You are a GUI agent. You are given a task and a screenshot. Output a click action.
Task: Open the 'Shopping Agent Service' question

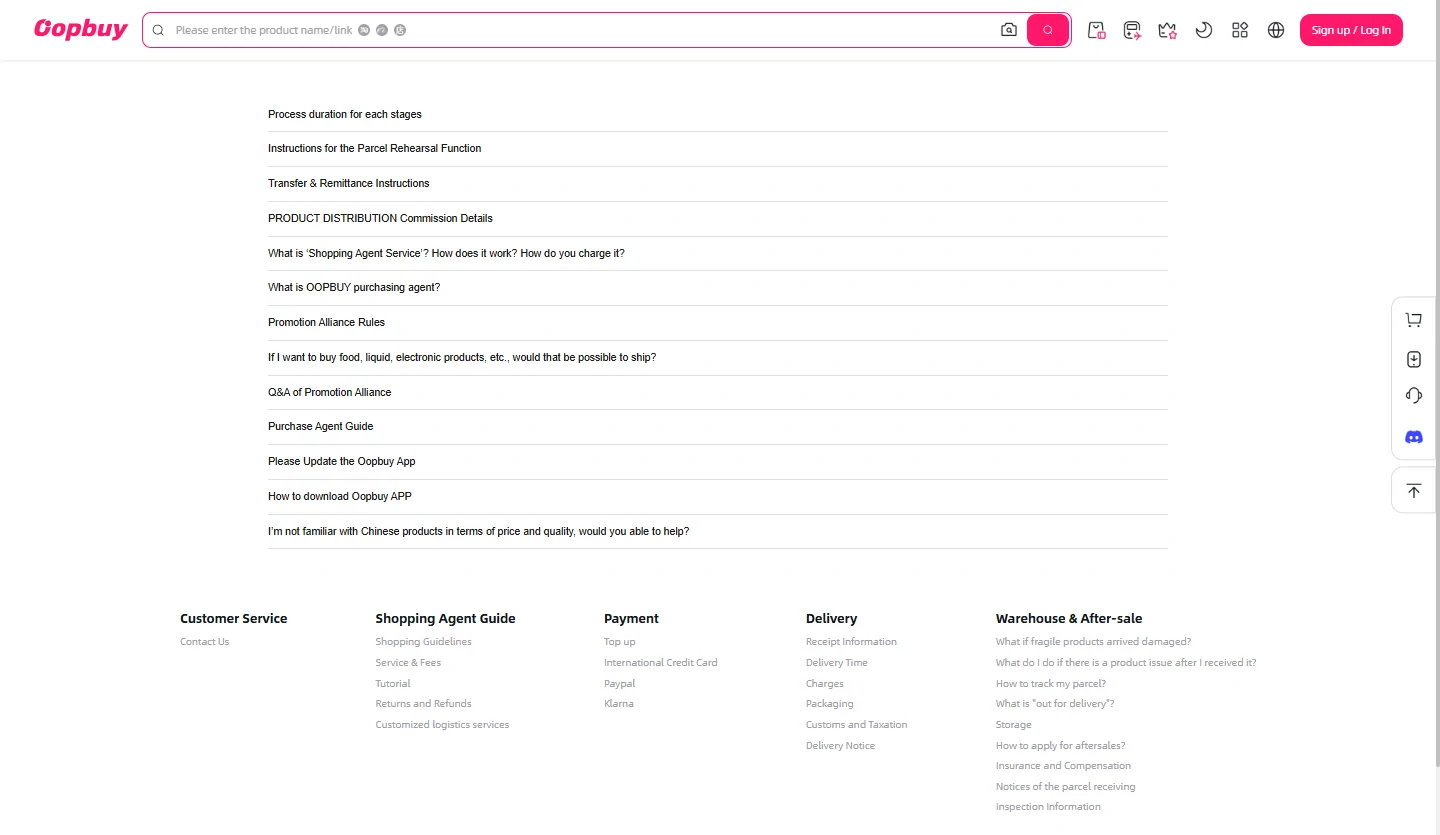pos(717,254)
